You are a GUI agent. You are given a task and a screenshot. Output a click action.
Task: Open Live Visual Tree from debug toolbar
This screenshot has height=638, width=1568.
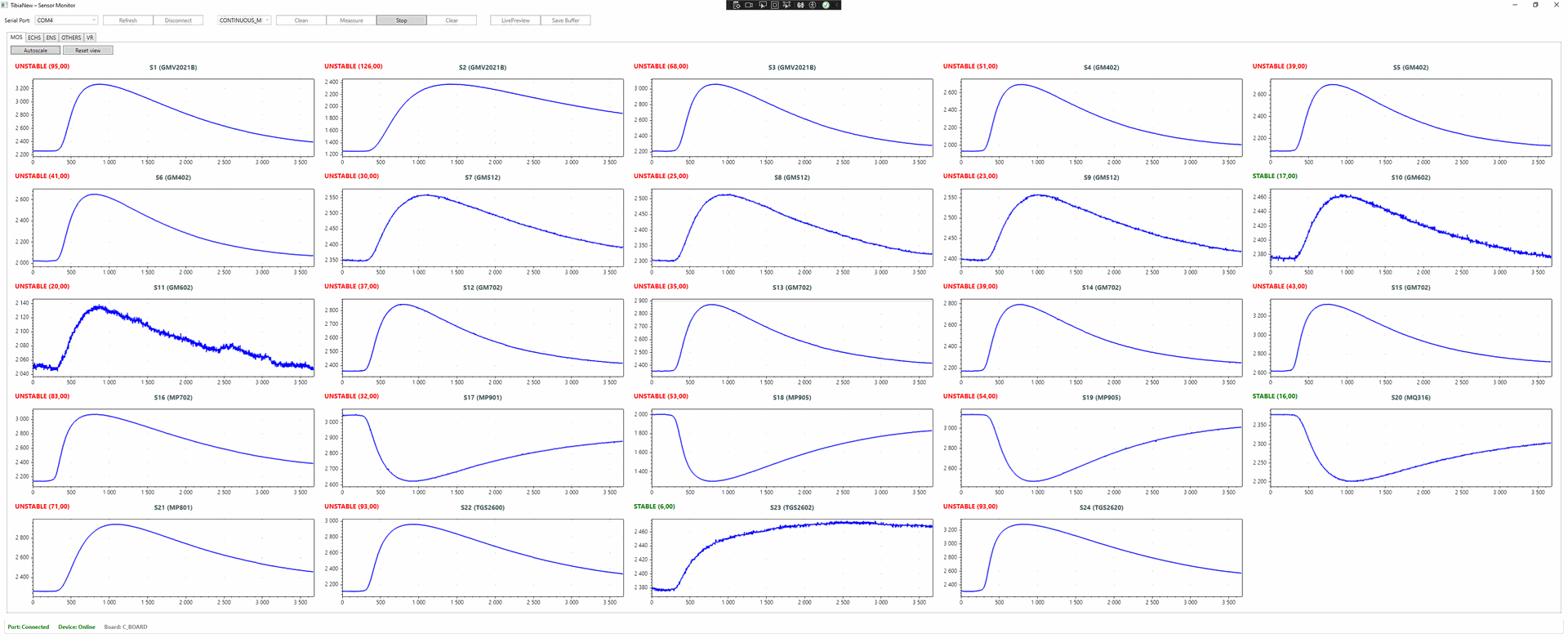[x=737, y=5]
